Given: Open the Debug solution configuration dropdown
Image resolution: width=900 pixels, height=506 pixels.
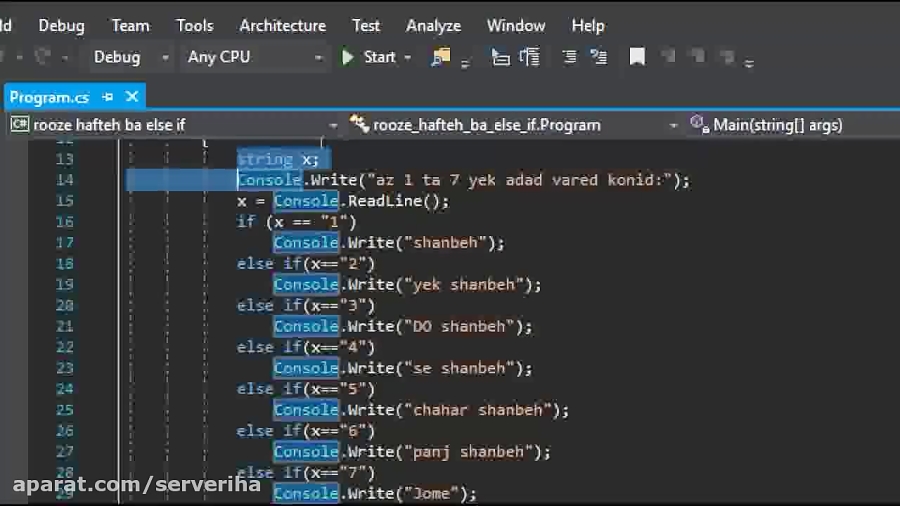Looking at the screenshot, I should pyautogui.click(x=130, y=57).
